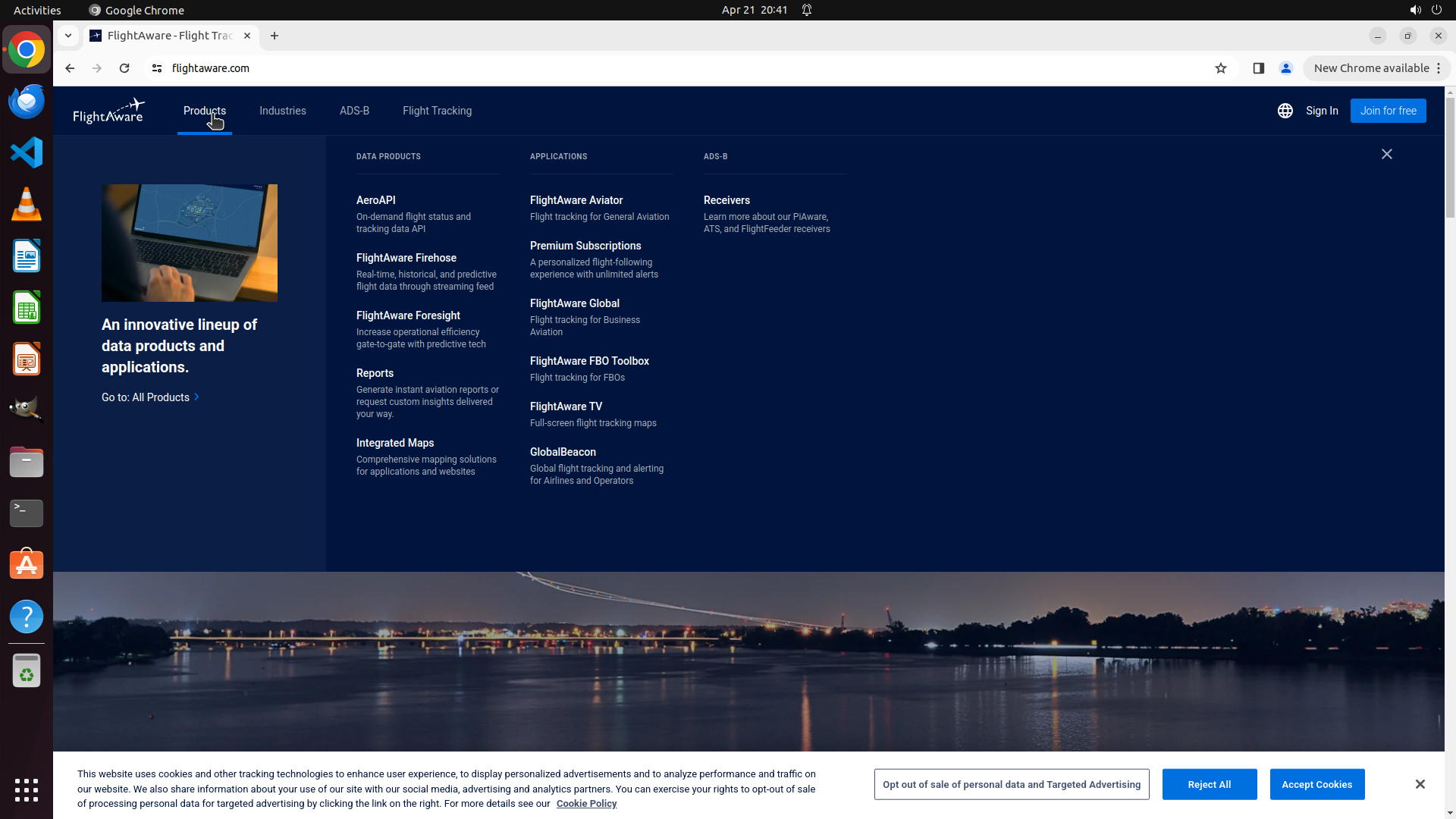Launch Visual Studio Code from dock
Viewport: 1456px width, 819px height.
click(27, 152)
